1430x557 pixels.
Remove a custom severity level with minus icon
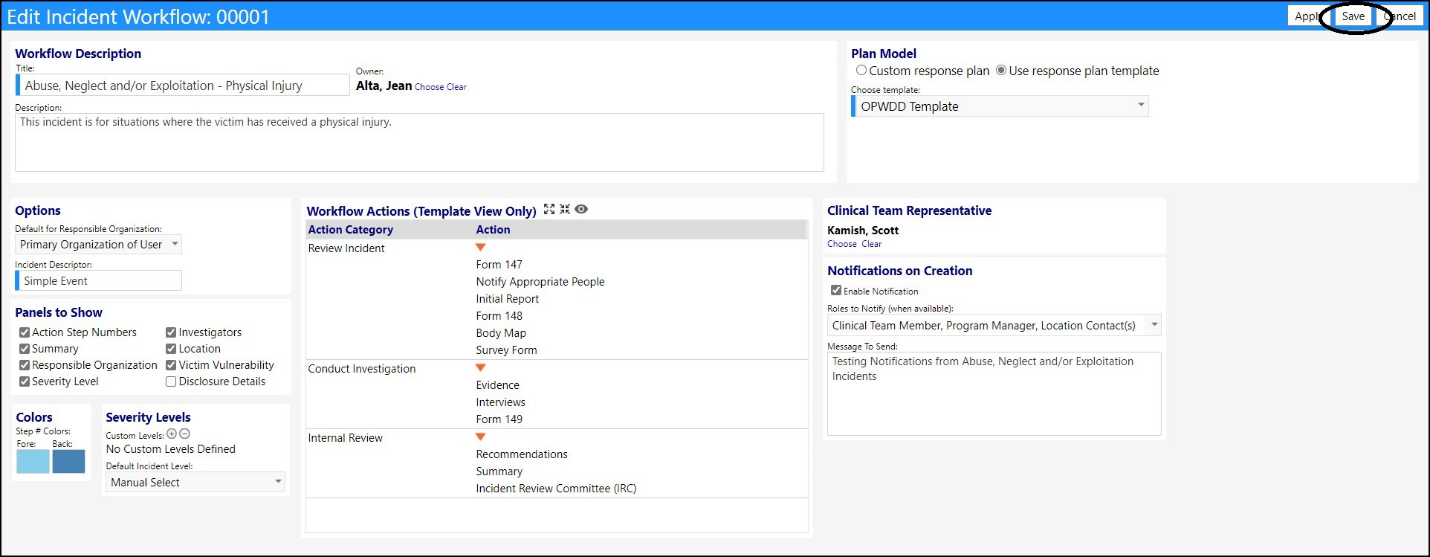(184, 434)
